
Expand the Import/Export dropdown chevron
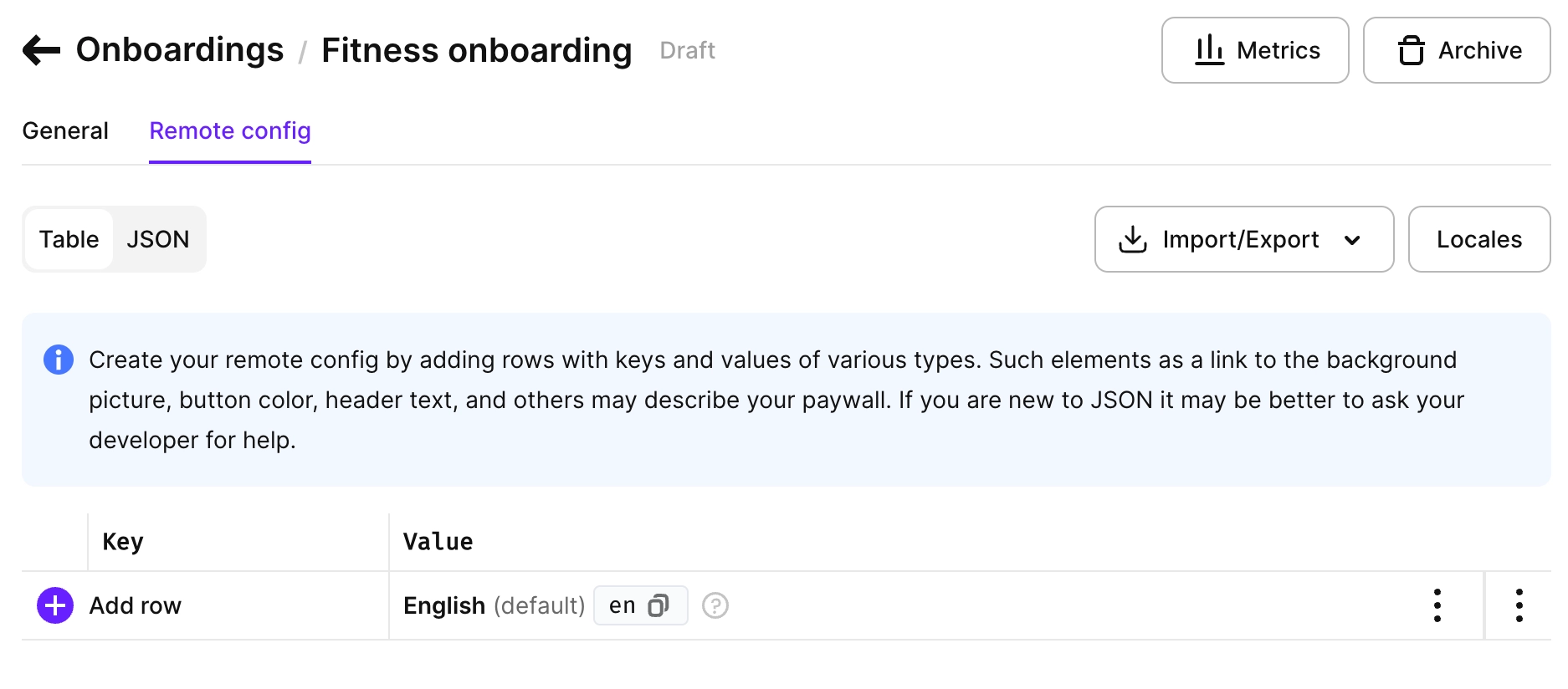1352,240
